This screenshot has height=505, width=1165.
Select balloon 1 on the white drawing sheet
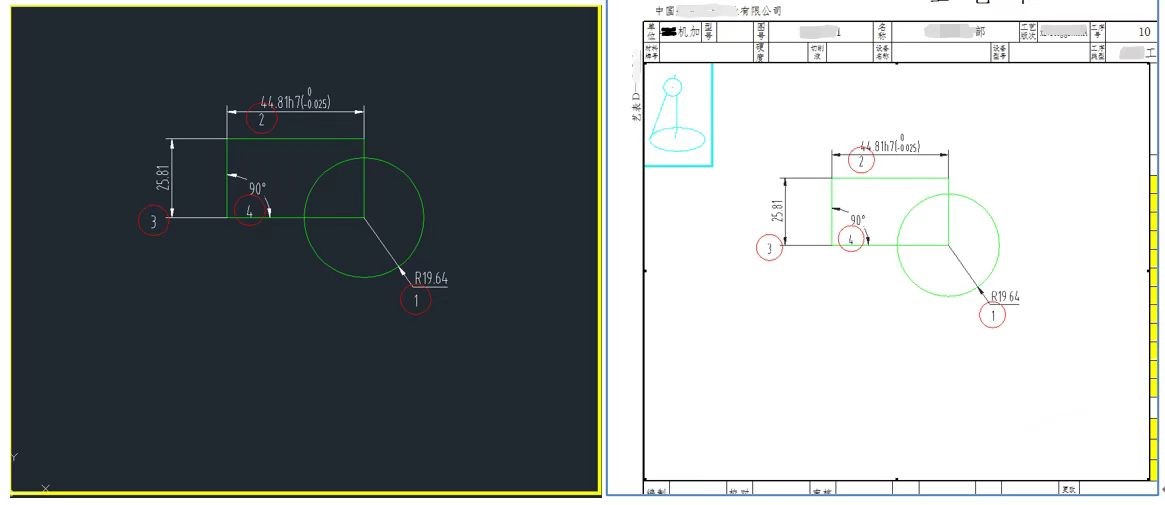993,315
